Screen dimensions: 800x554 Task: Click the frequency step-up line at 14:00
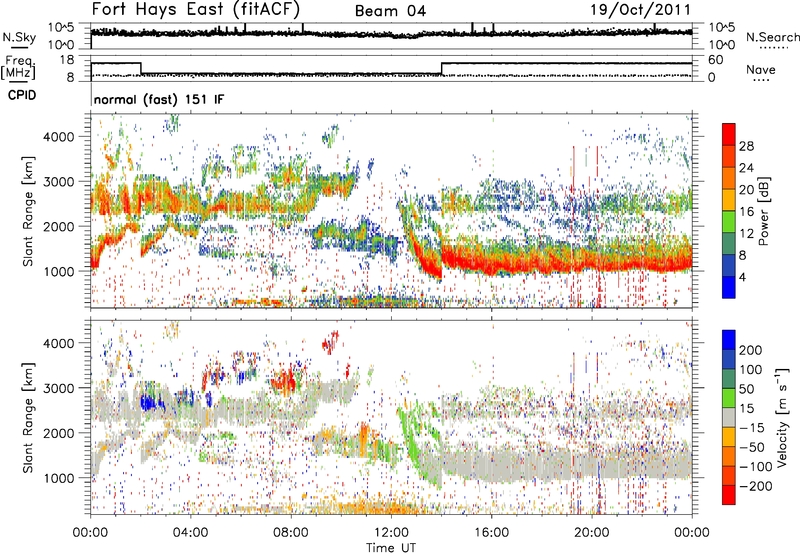tap(441, 69)
